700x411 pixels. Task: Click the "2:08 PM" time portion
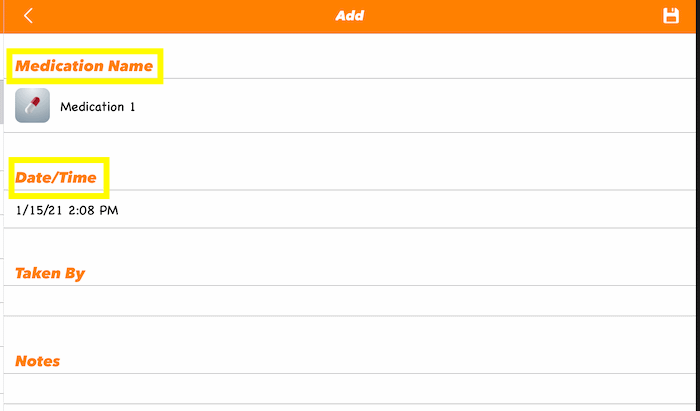click(93, 210)
